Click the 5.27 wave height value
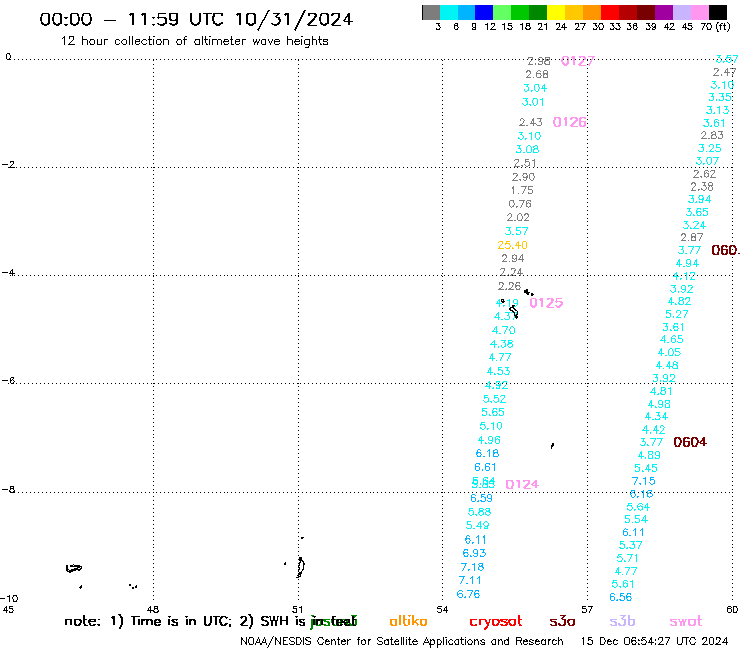The width and height of the screenshot is (740, 650). pyautogui.click(x=677, y=314)
